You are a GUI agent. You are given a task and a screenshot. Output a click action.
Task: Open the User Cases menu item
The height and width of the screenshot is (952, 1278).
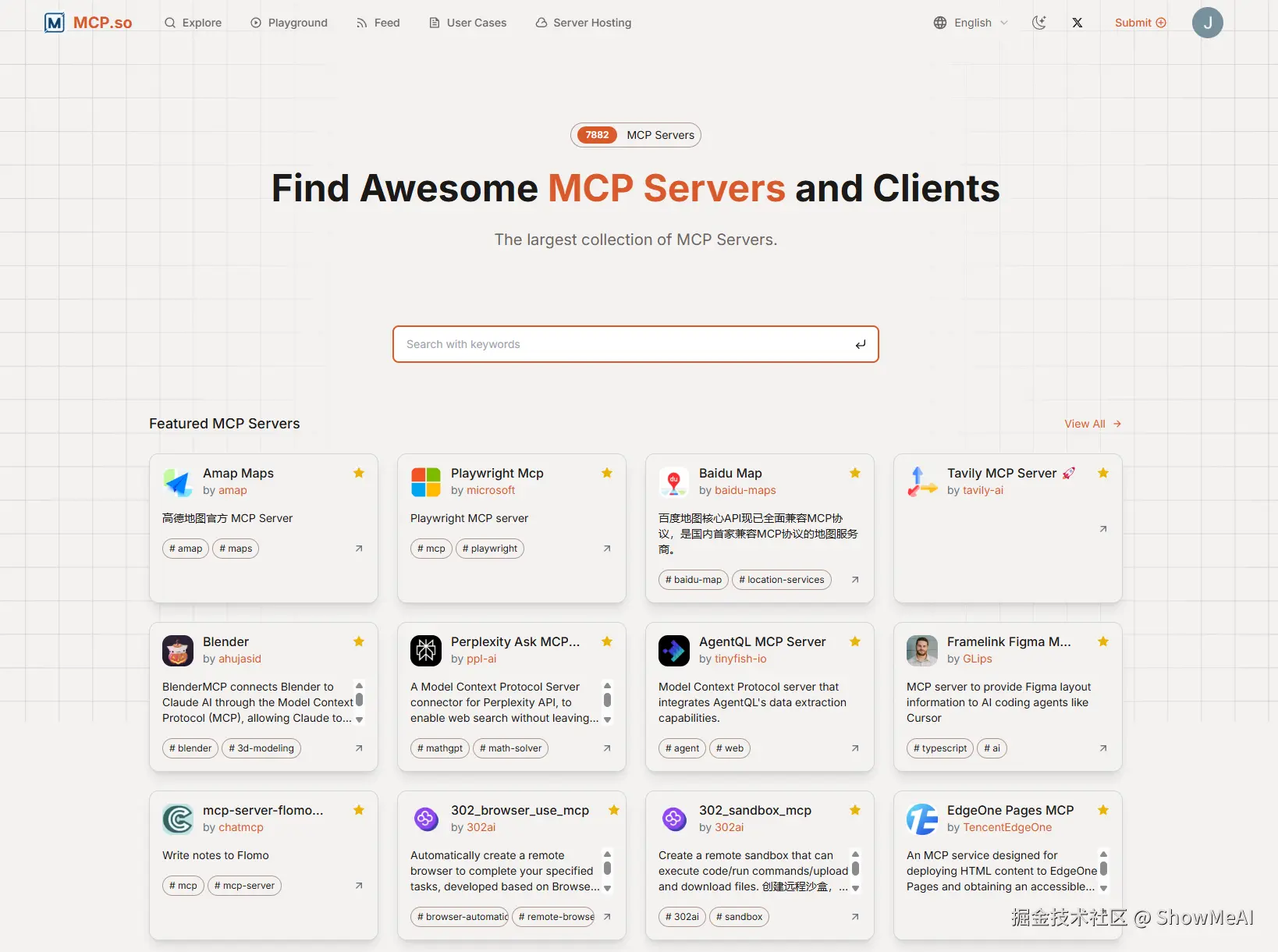(467, 23)
